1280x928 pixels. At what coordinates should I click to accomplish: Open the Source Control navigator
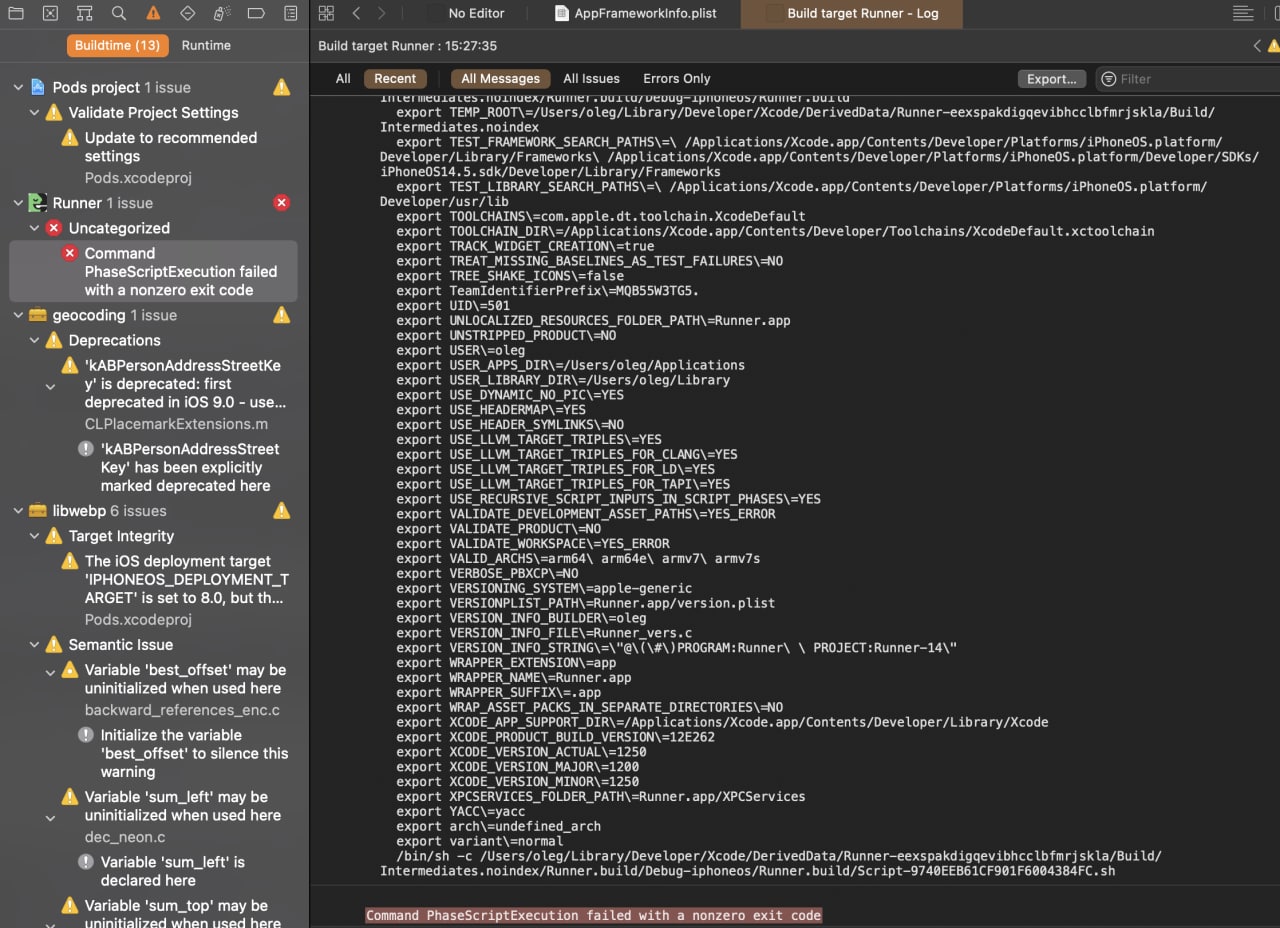tap(50, 13)
